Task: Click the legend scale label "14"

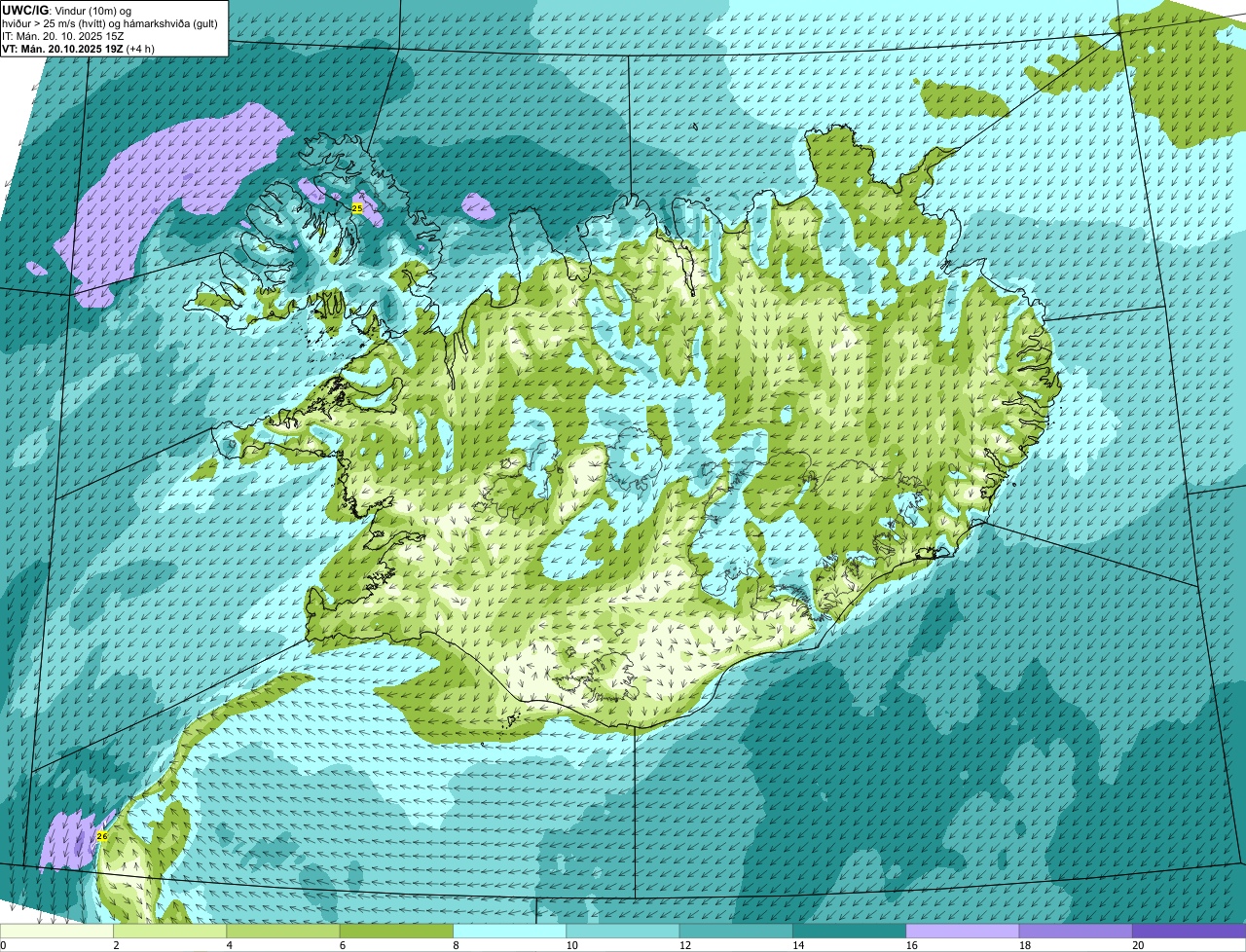Action: 798,945
